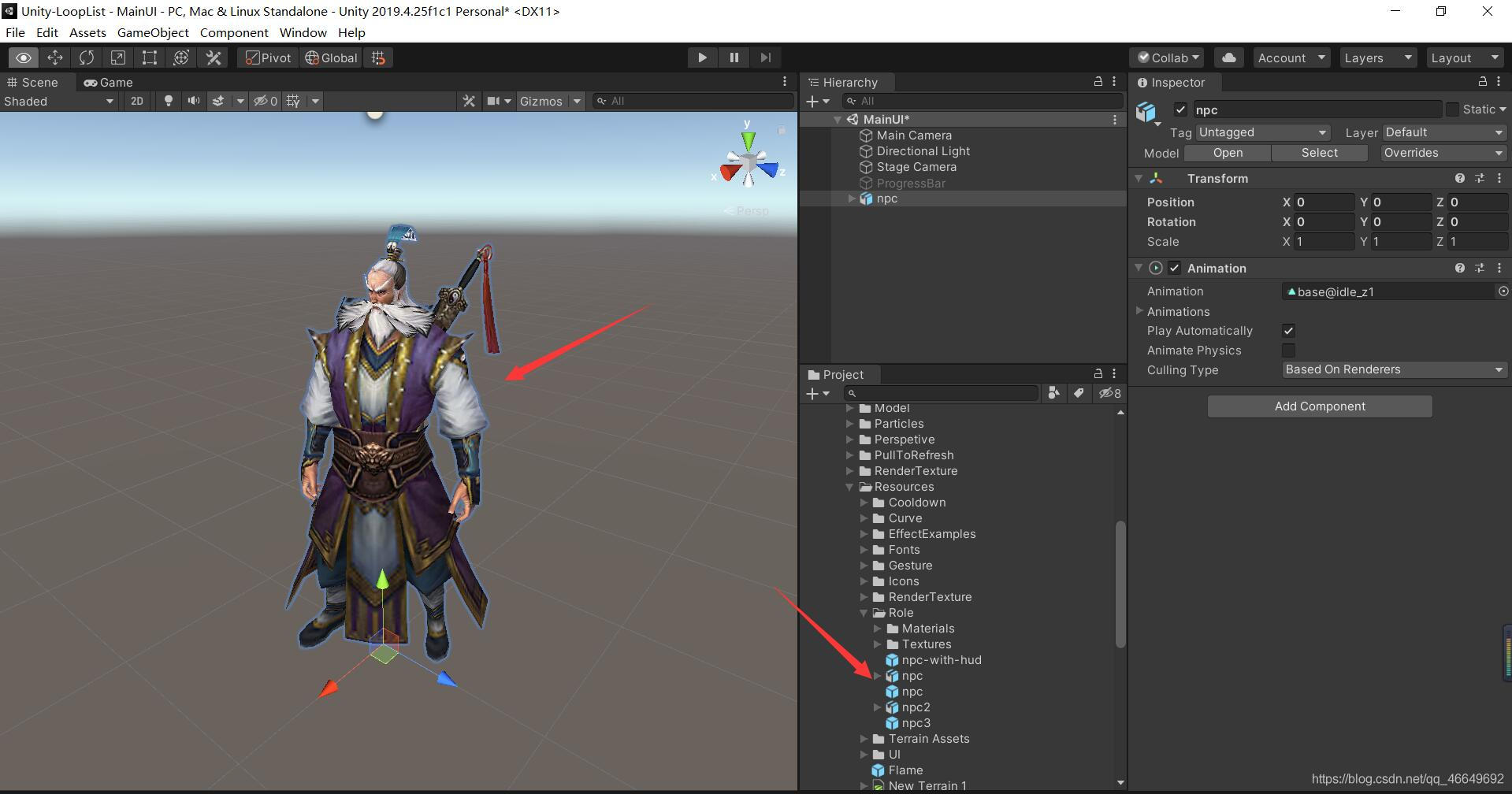Open the Overrides dropdown

tap(1444, 153)
